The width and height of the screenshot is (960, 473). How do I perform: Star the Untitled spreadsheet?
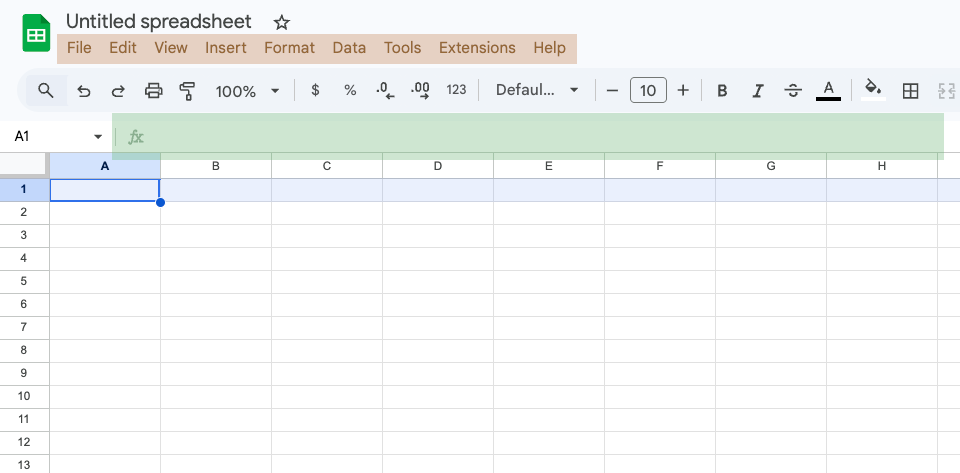click(281, 22)
